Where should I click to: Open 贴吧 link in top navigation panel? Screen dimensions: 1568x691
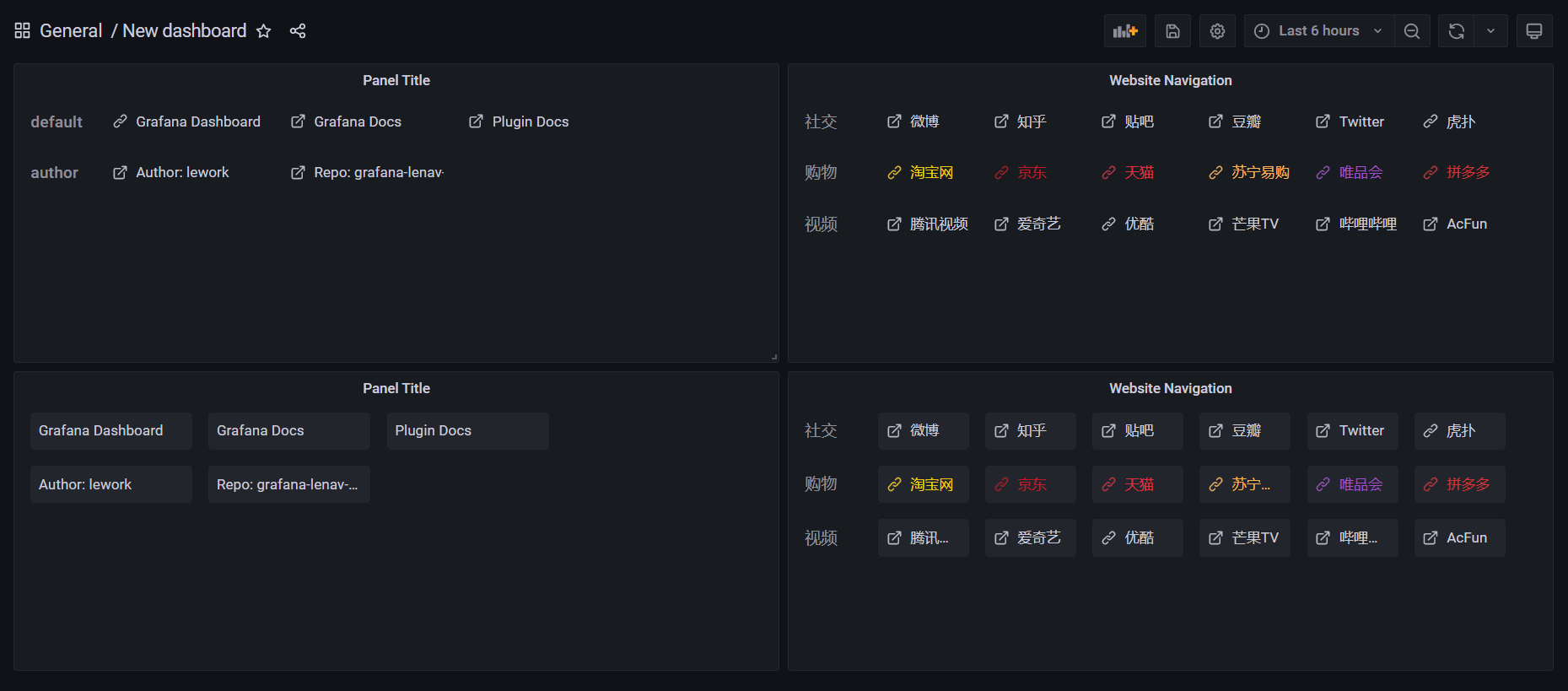click(x=1128, y=121)
